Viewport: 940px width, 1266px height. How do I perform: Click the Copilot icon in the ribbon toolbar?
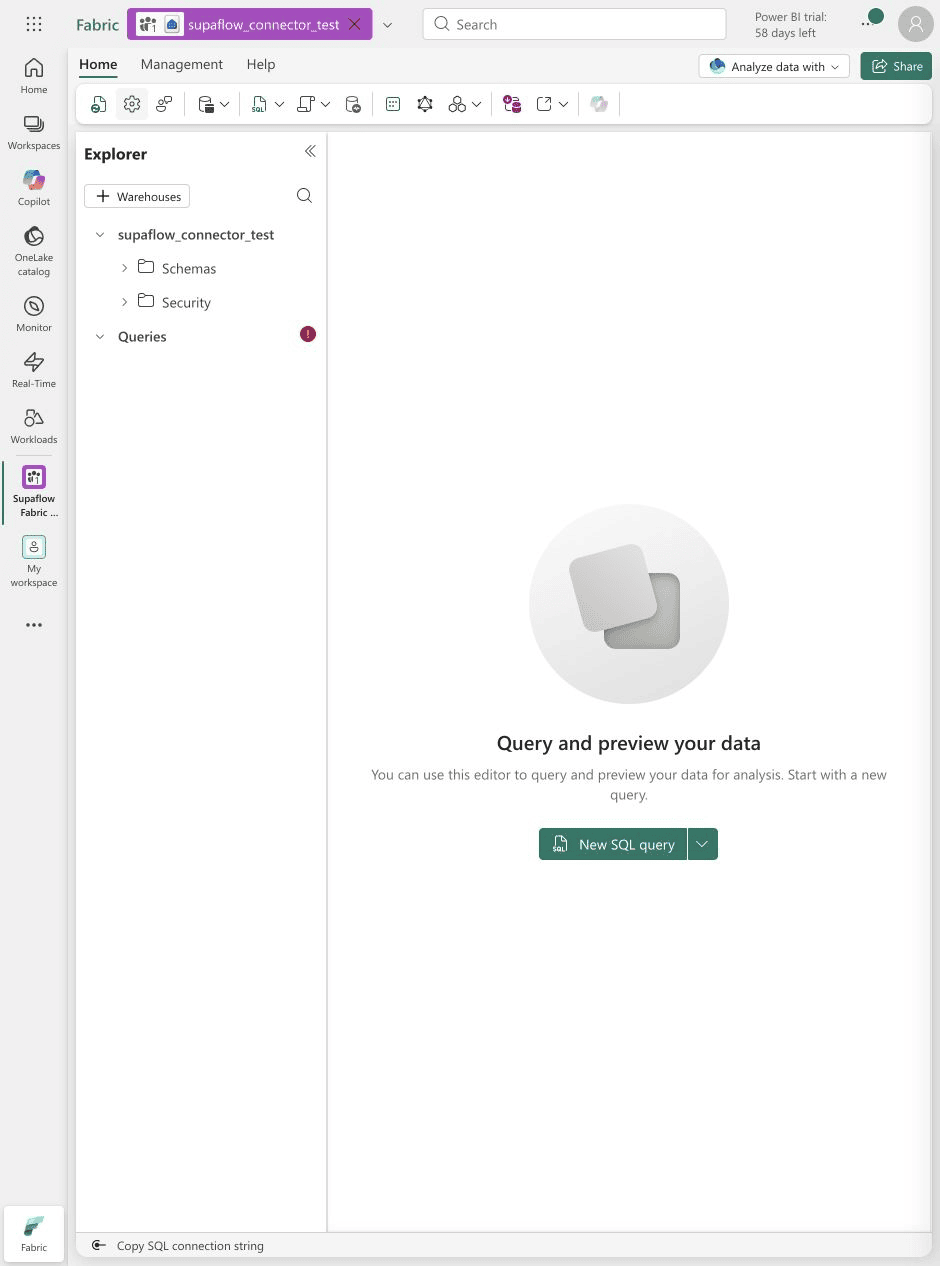pos(599,104)
